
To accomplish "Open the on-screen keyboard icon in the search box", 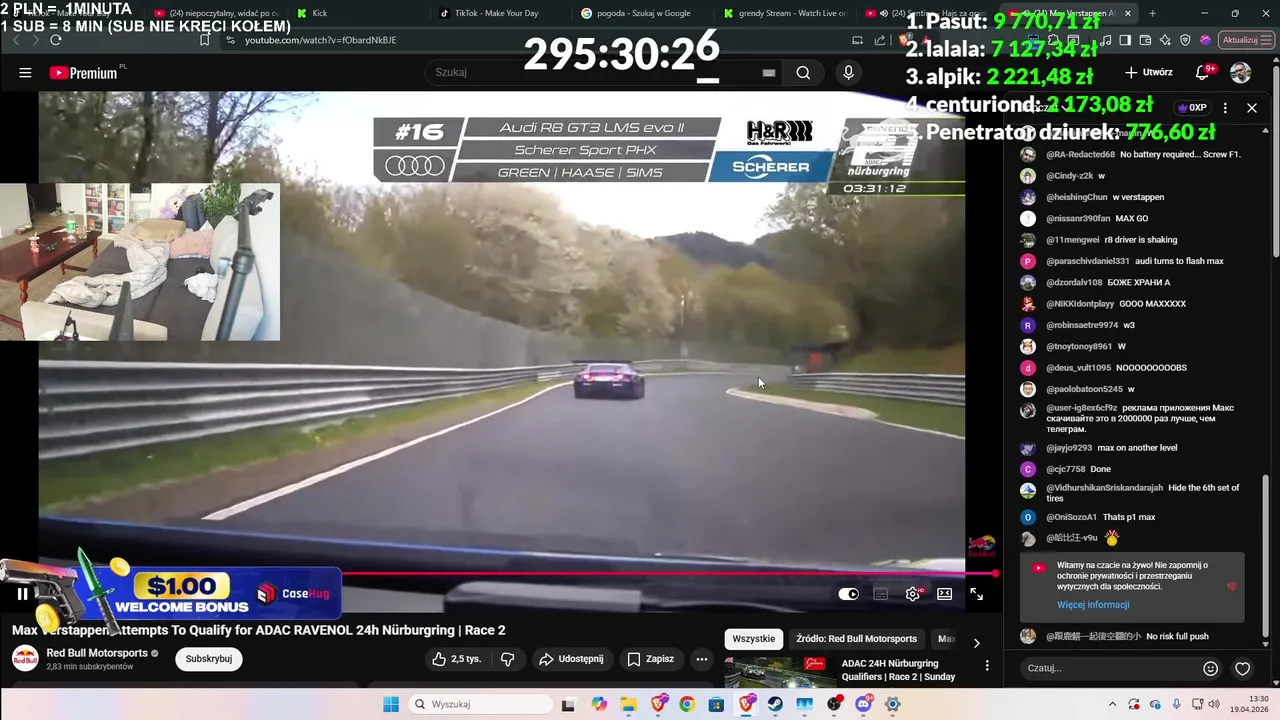I will (x=768, y=73).
